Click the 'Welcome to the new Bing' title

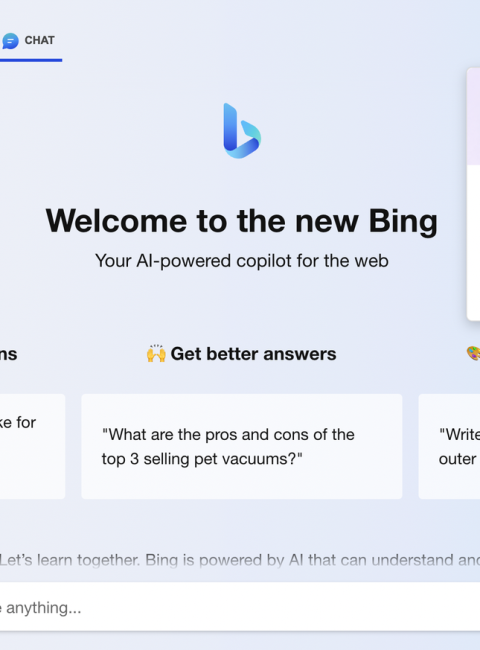pos(242,221)
